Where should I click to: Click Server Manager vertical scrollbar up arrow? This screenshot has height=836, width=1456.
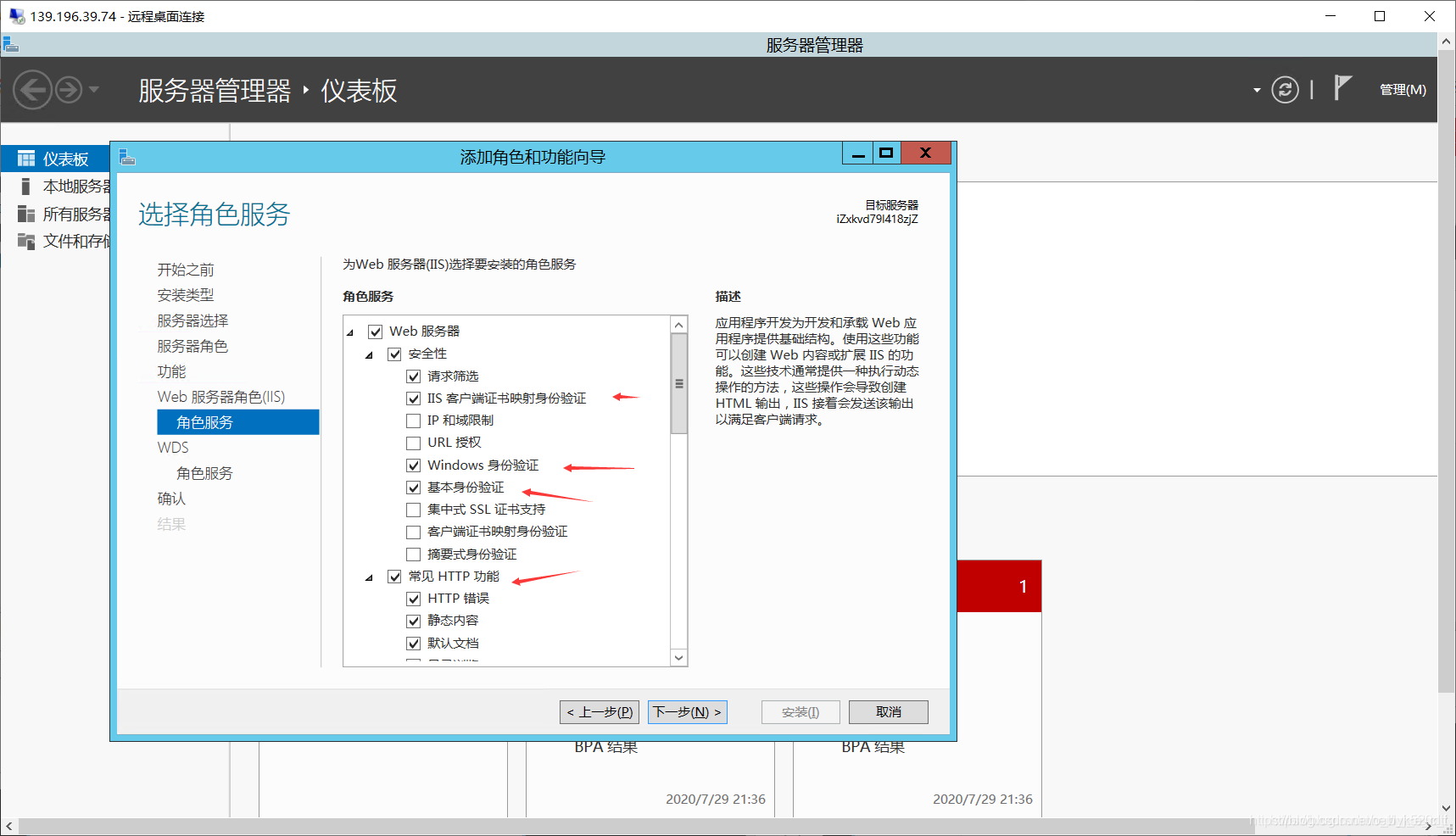[1447, 41]
